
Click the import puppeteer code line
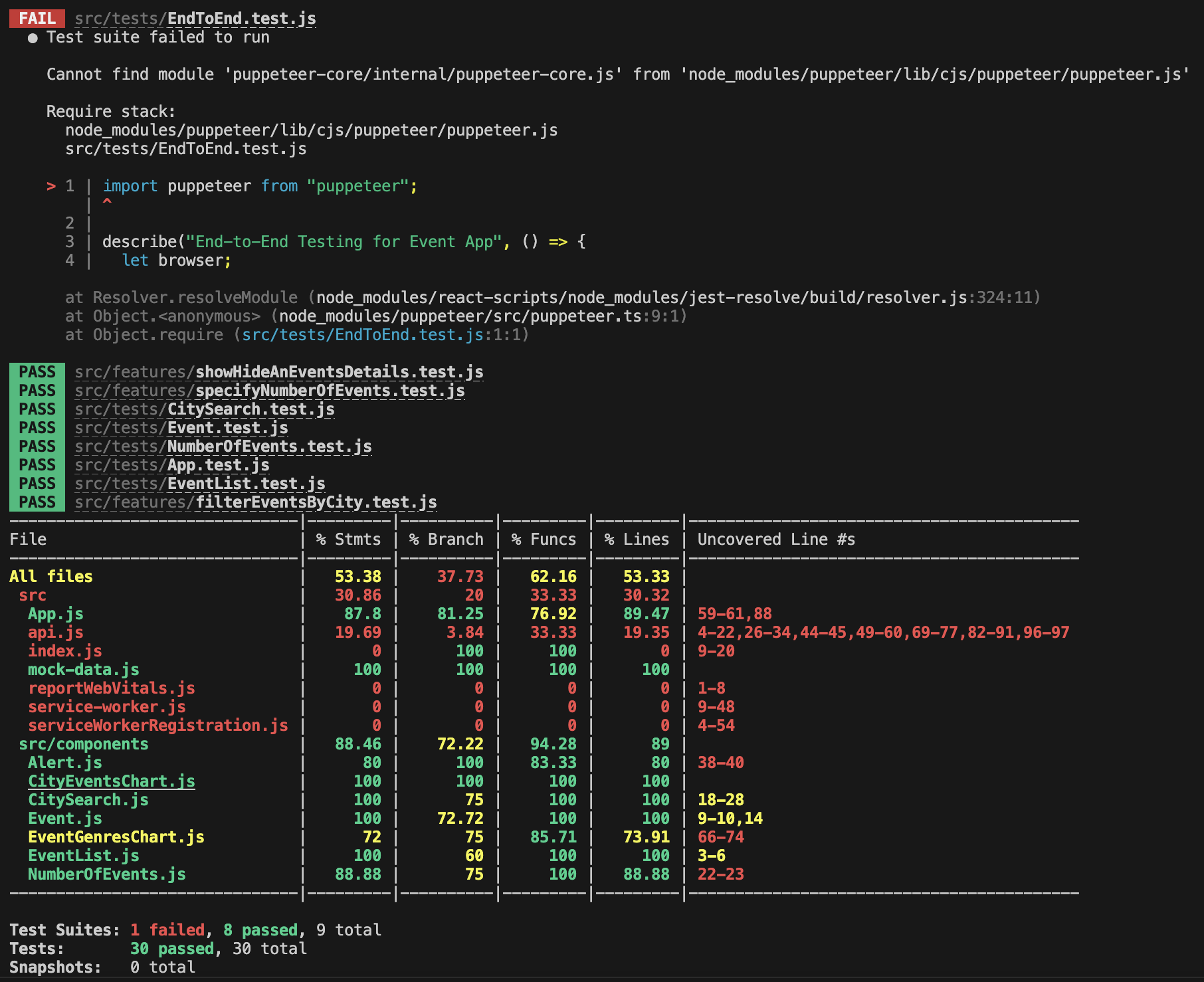point(260,186)
